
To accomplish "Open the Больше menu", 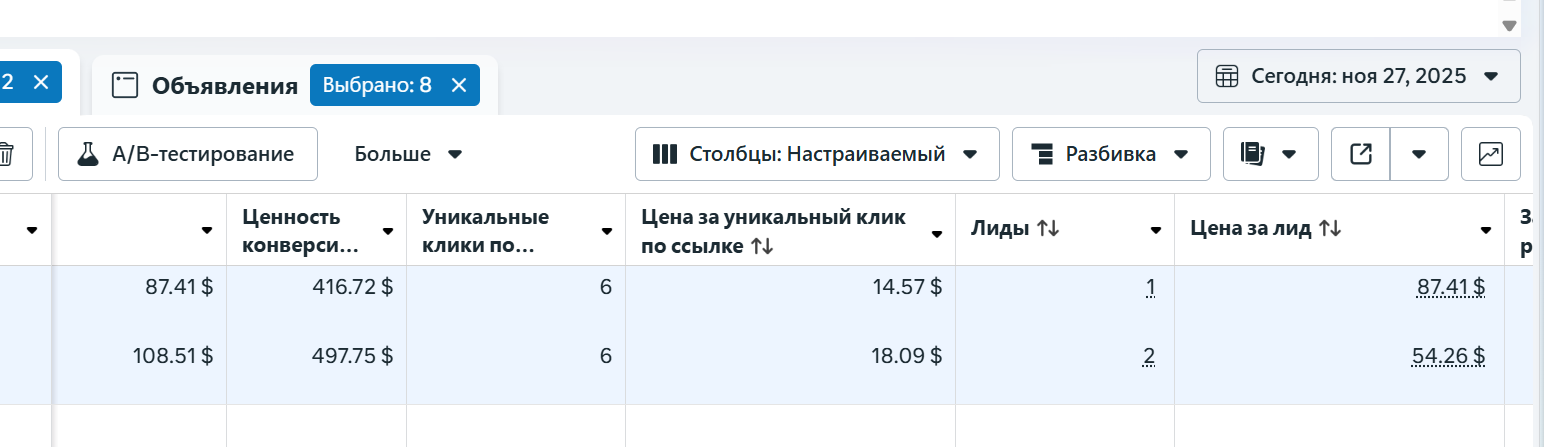I will (408, 154).
